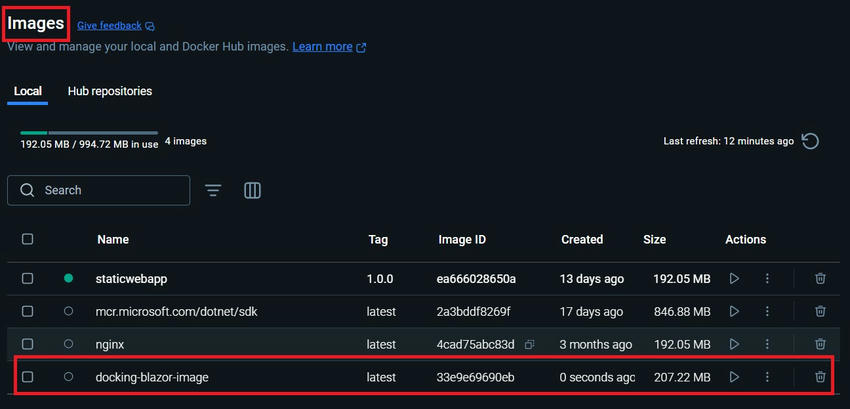Open more actions for docking-blazor-image
850x409 pixels.
click(767, 376)
